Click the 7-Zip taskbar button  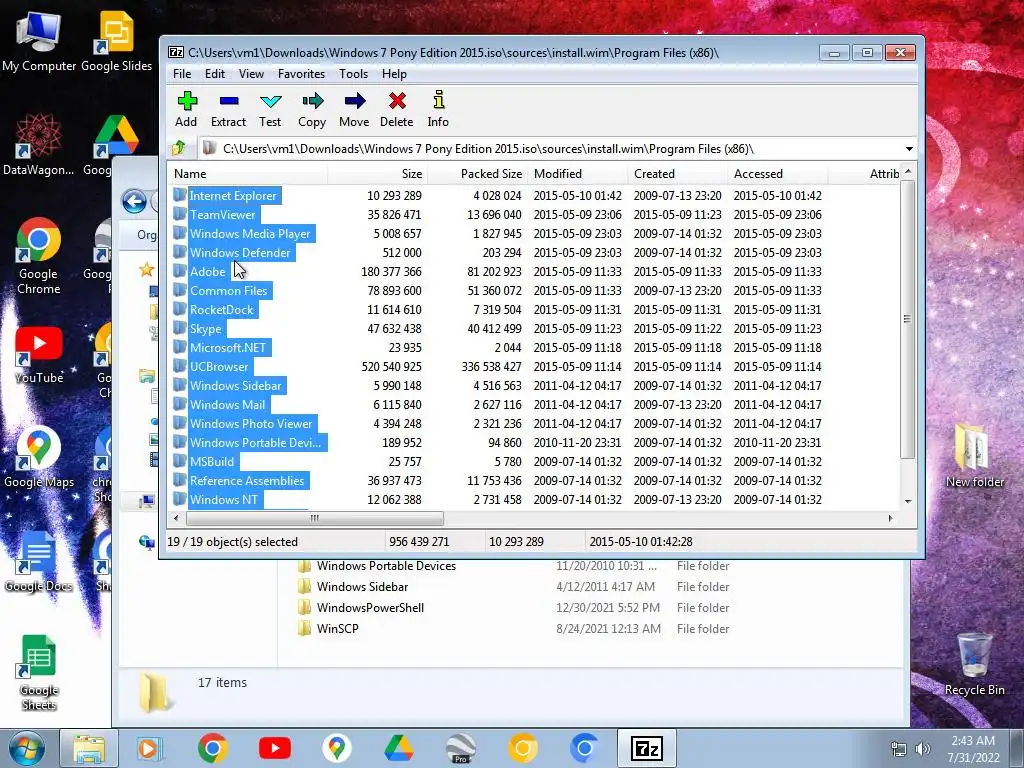(647, 748)
